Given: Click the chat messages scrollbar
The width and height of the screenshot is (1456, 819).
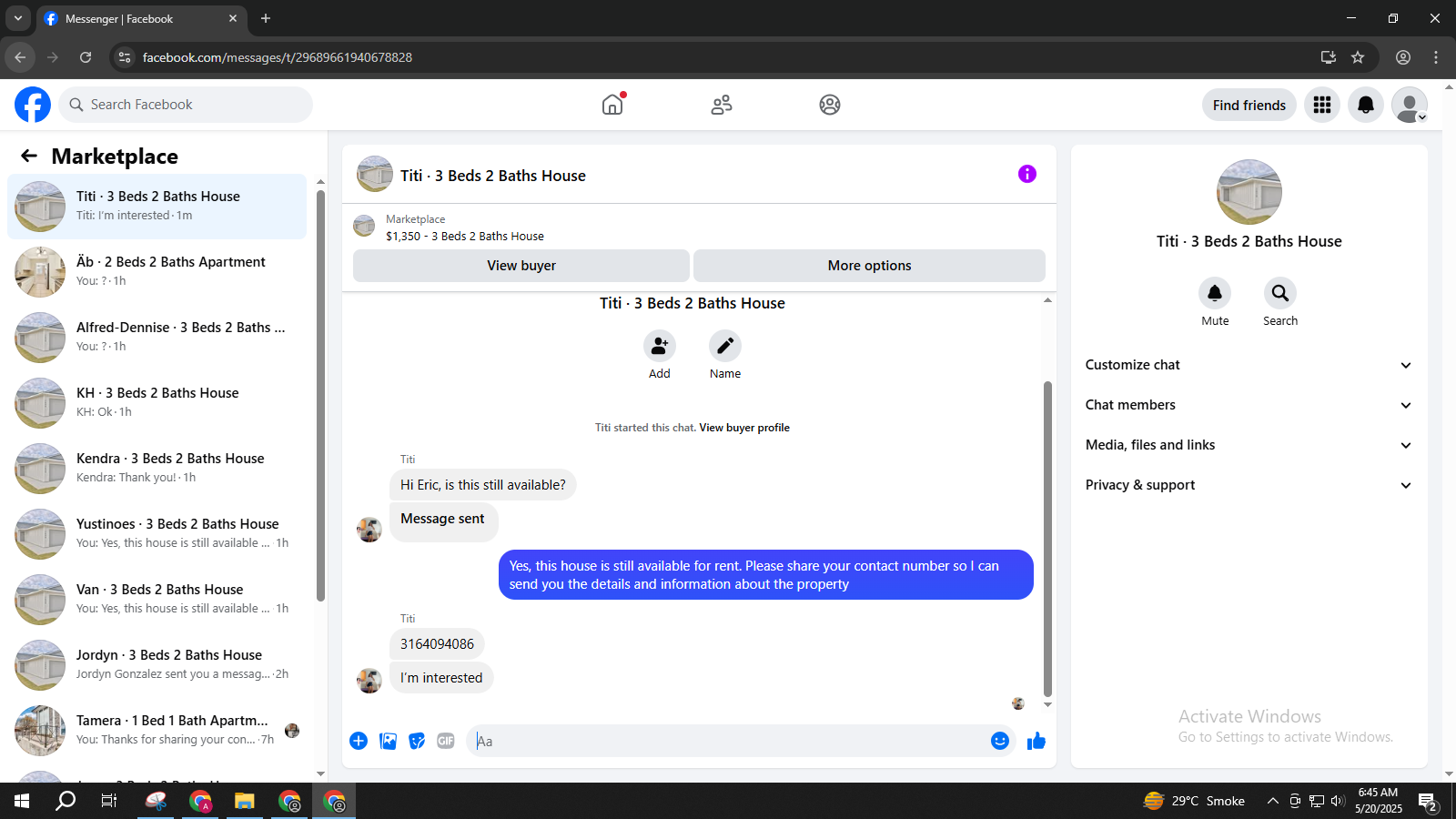Looking at the screenshot, I should (1047, 539).
